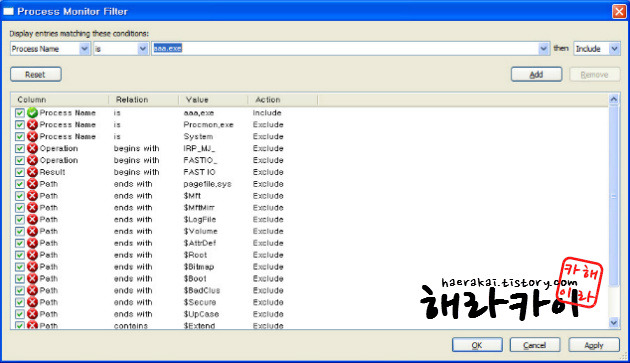Click the list scrollbar down arrow
Screen dimensions: 630x363
click(x=614, y=322)
